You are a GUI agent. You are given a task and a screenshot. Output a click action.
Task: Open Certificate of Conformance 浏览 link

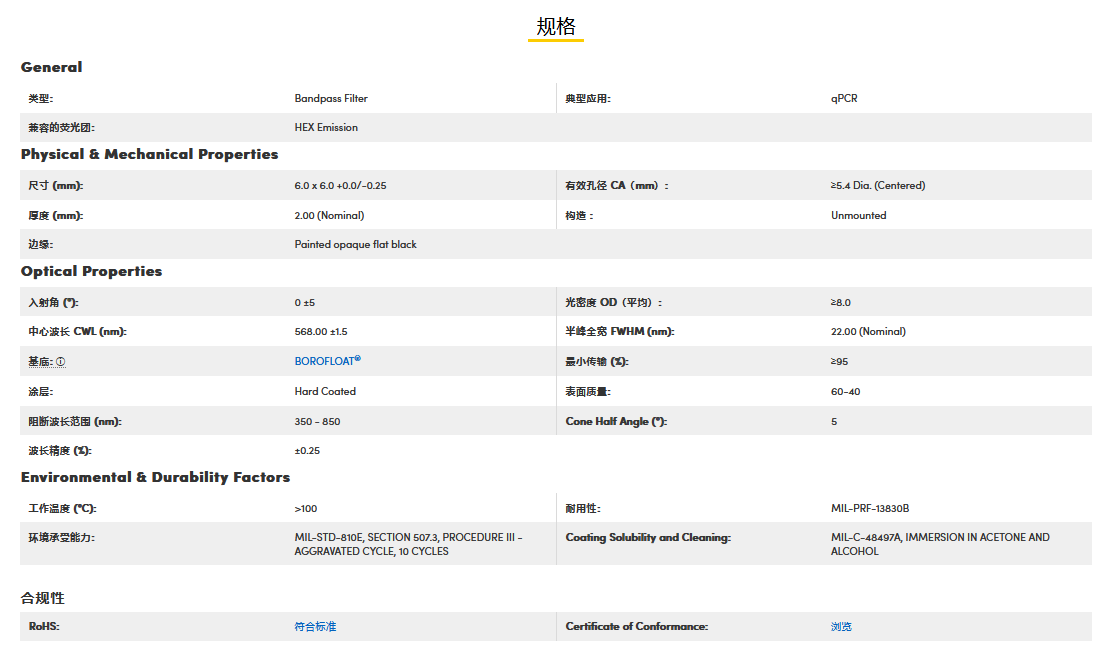tap(841, 626)
